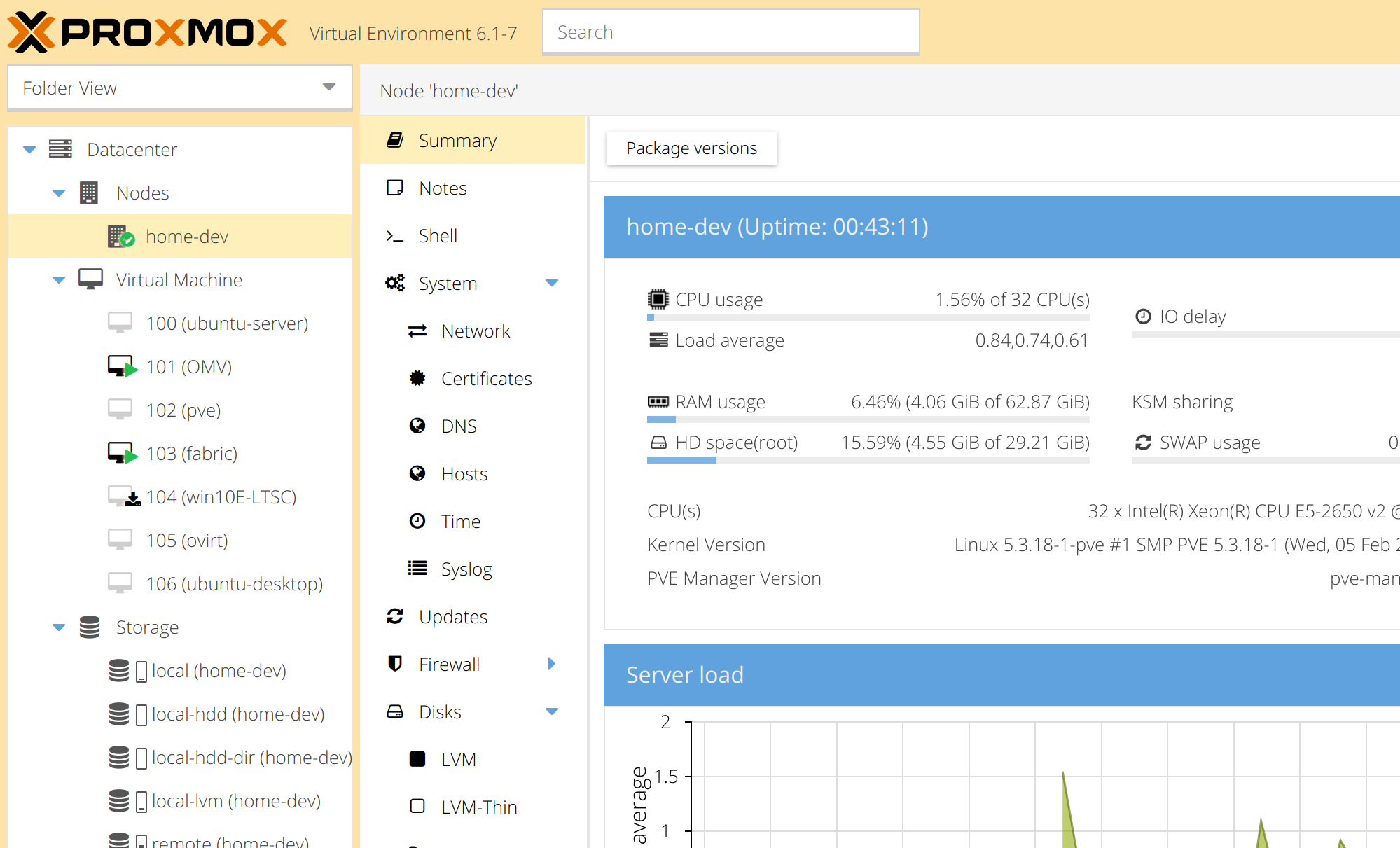Focus the Search input field

click(730, 32)
